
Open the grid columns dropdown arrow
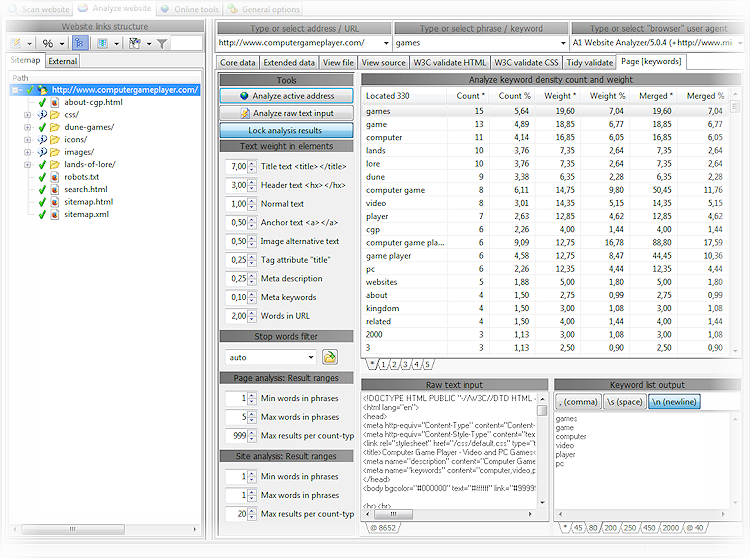[116, 44]
